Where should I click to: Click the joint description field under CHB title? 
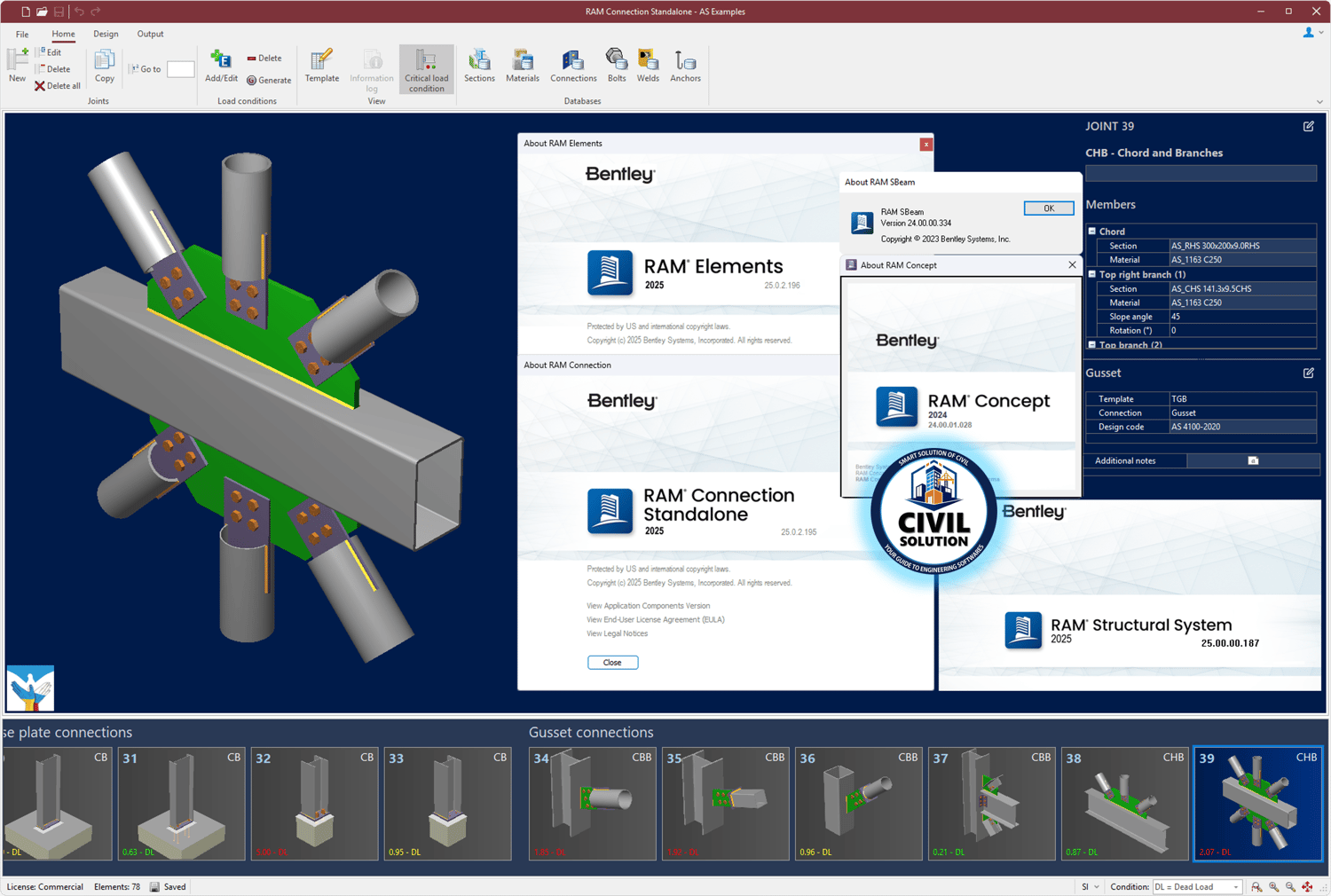(1201, 173)
